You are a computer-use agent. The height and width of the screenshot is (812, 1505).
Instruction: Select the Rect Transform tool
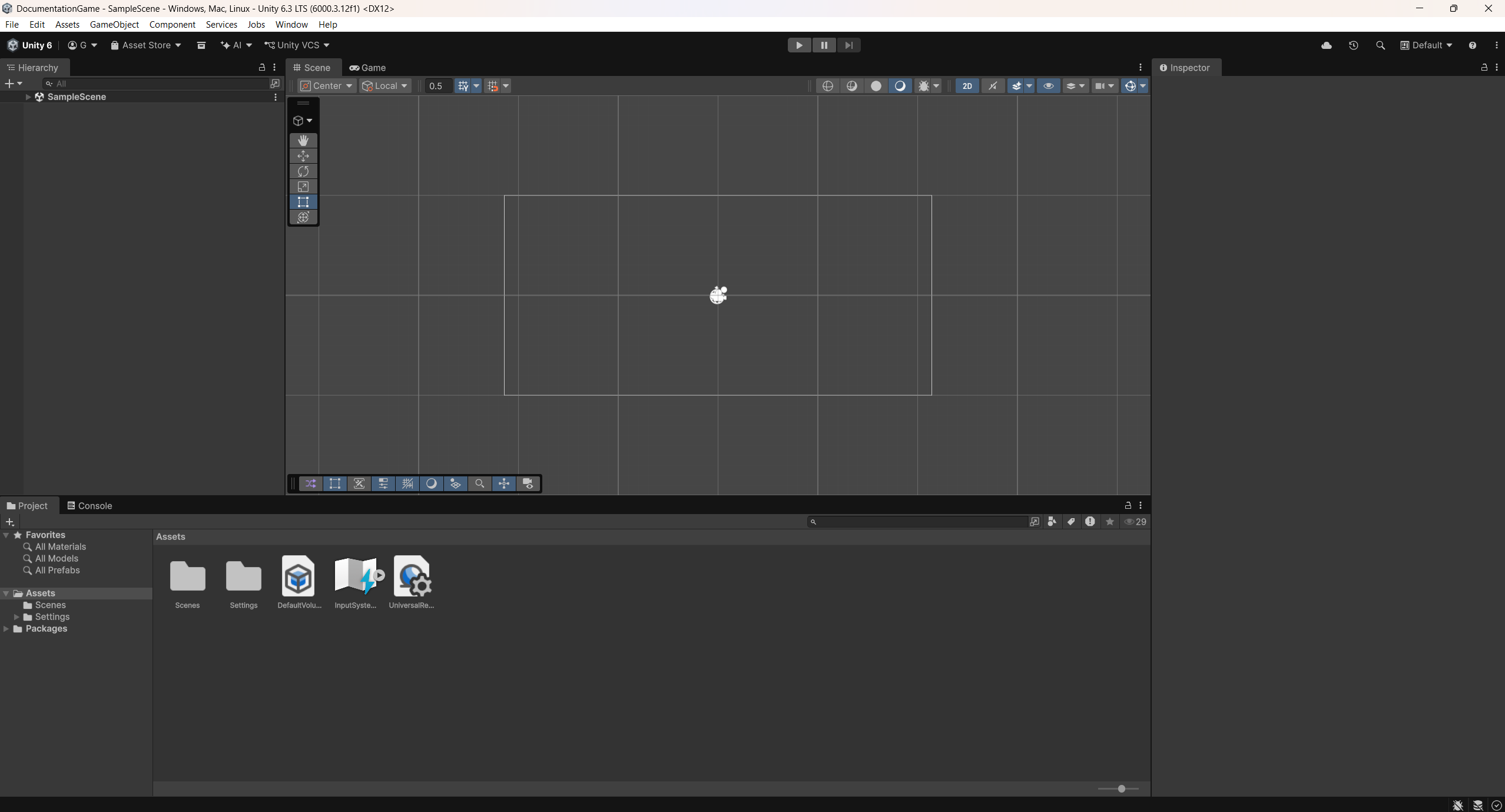pos(303,202)
